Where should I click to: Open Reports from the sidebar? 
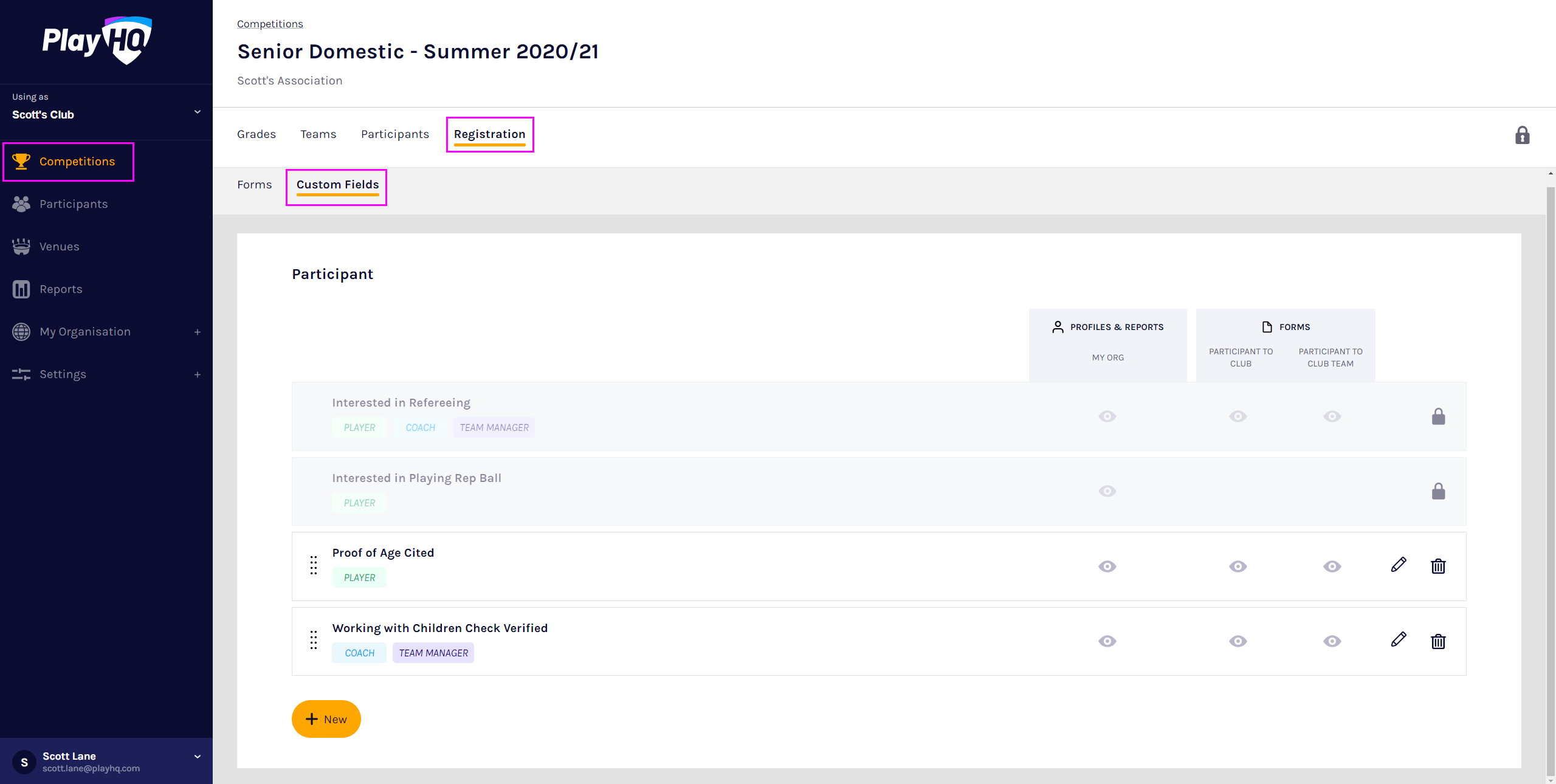click(61, 289)
